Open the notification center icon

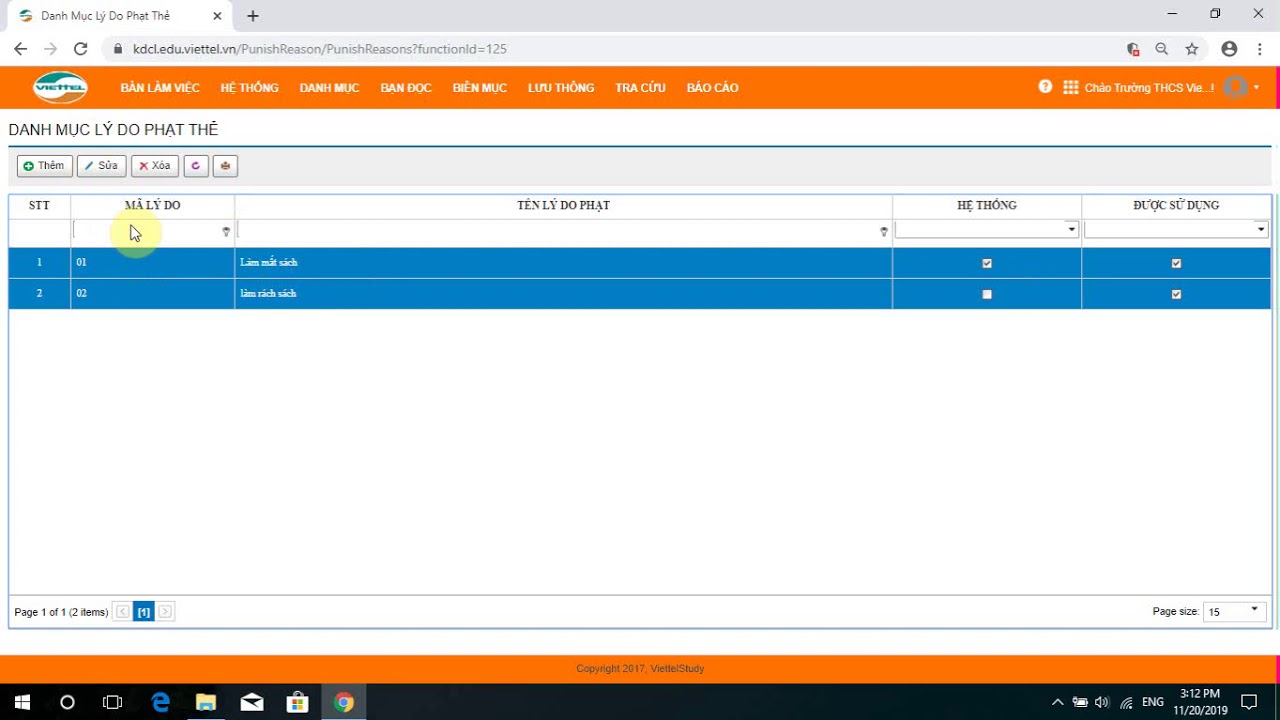1249,702
